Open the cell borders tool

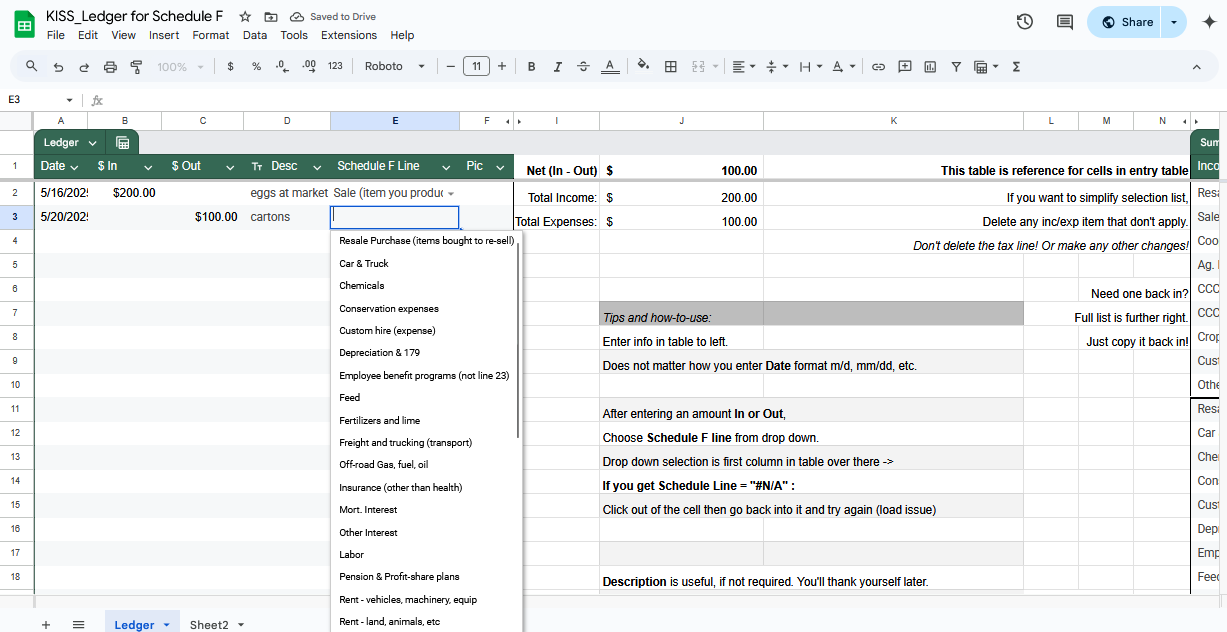pos(671,67)
